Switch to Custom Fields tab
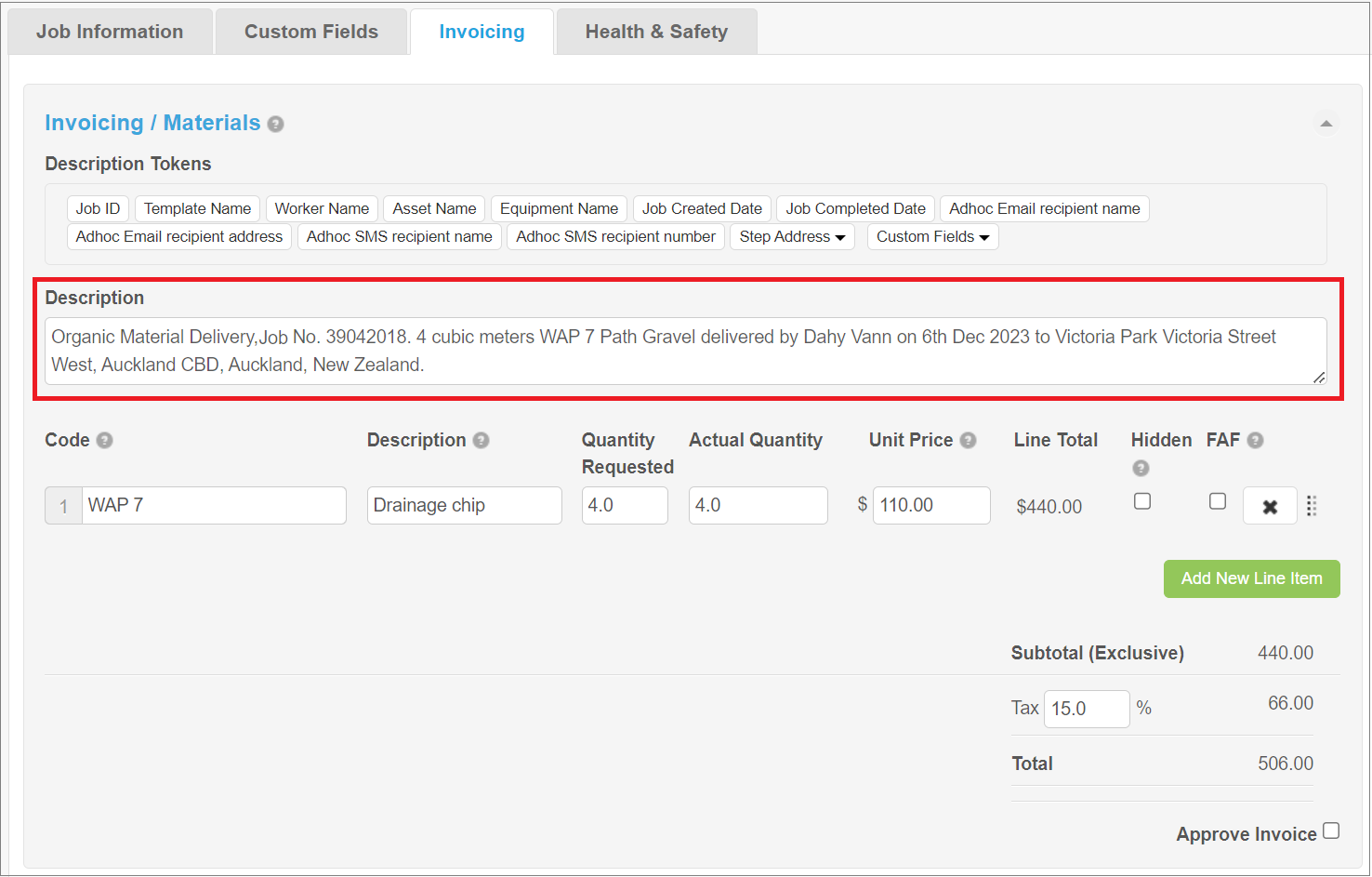 311,32
